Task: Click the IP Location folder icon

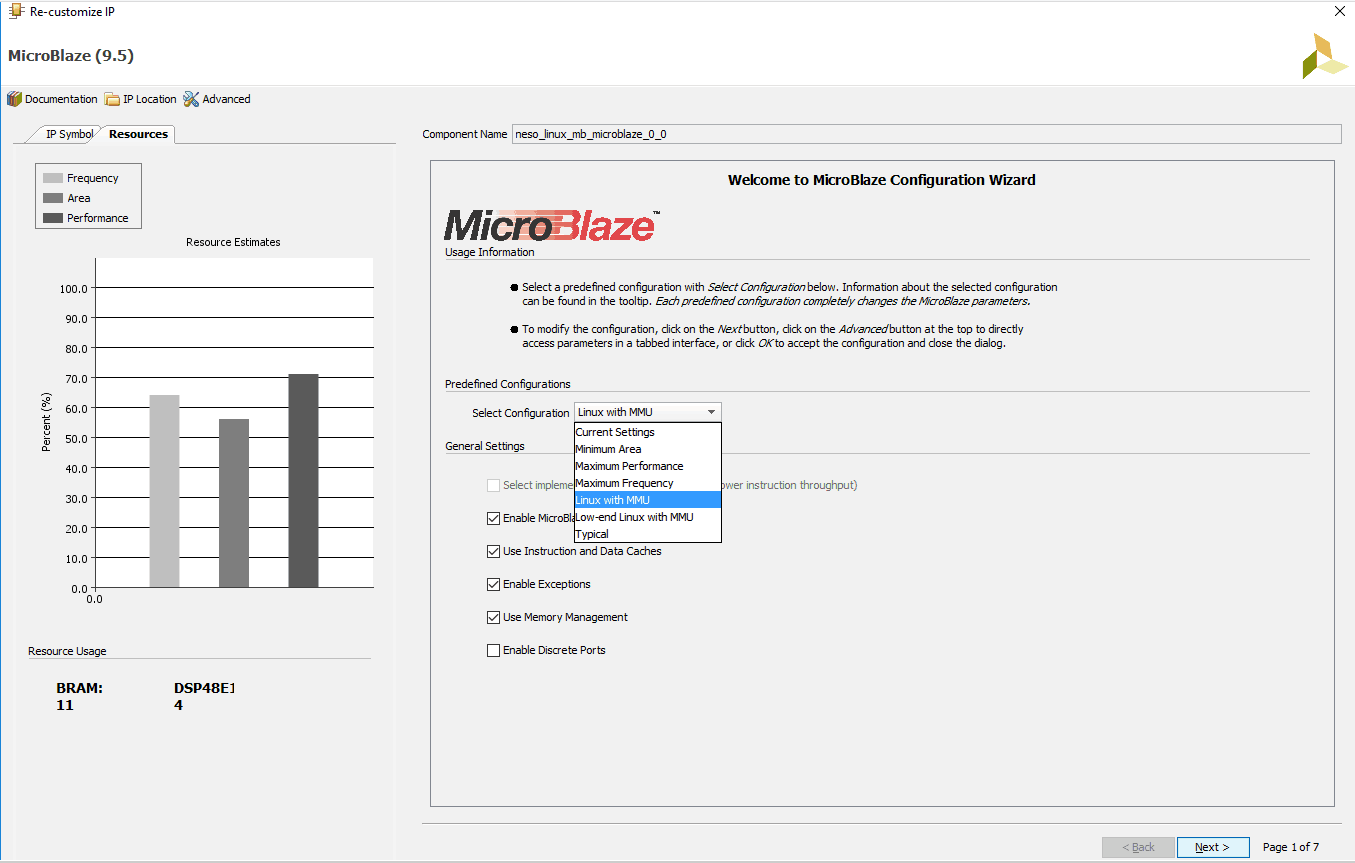Action: [112, 99]
